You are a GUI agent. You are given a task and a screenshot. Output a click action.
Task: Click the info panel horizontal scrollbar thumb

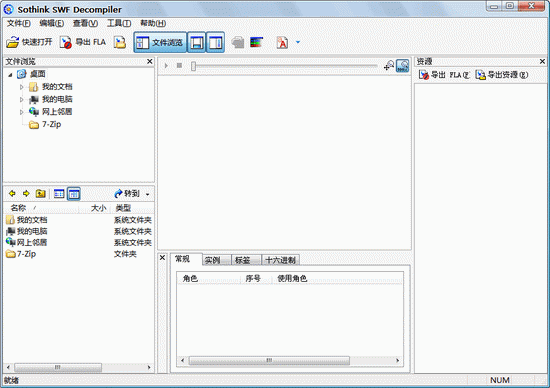[x=269, y=360]
